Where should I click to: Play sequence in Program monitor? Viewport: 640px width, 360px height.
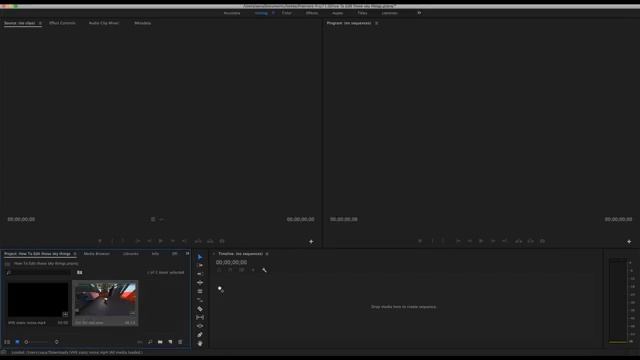tap(481, 241)
